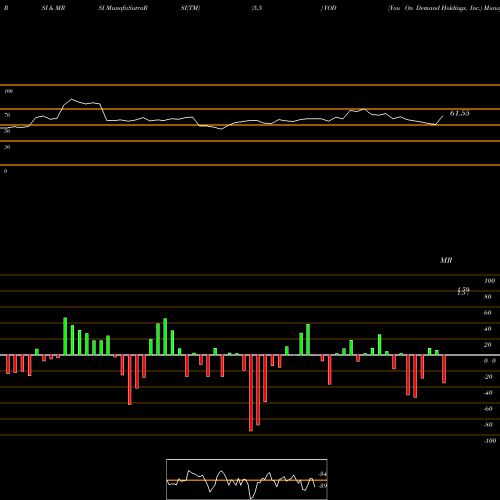
Task: Click the MR axis label -60
Action: (488, 409)
